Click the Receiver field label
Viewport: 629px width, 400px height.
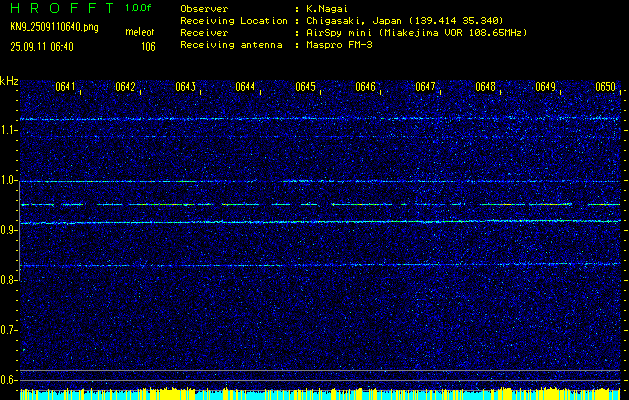204,33
